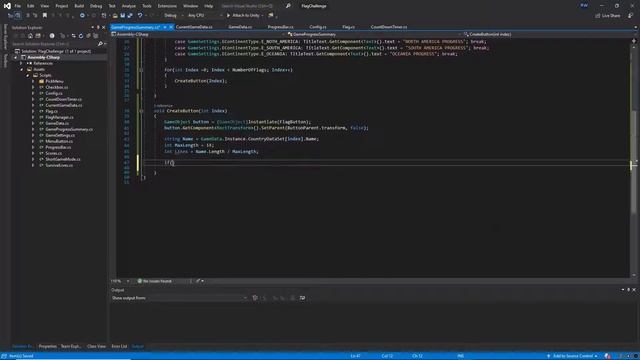Close the Solution Explorer panel
Viewport: 640px width, 360px height.
pyautogui.click(x=103, y=27)
